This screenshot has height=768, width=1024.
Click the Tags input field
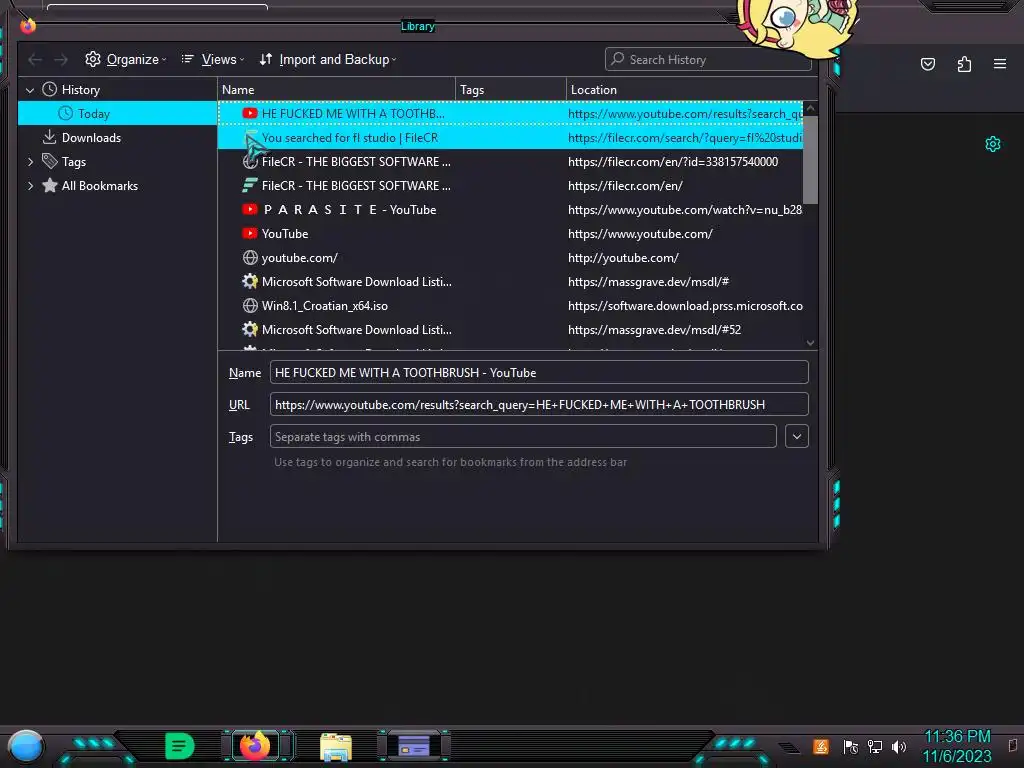(x=523, y=437)
